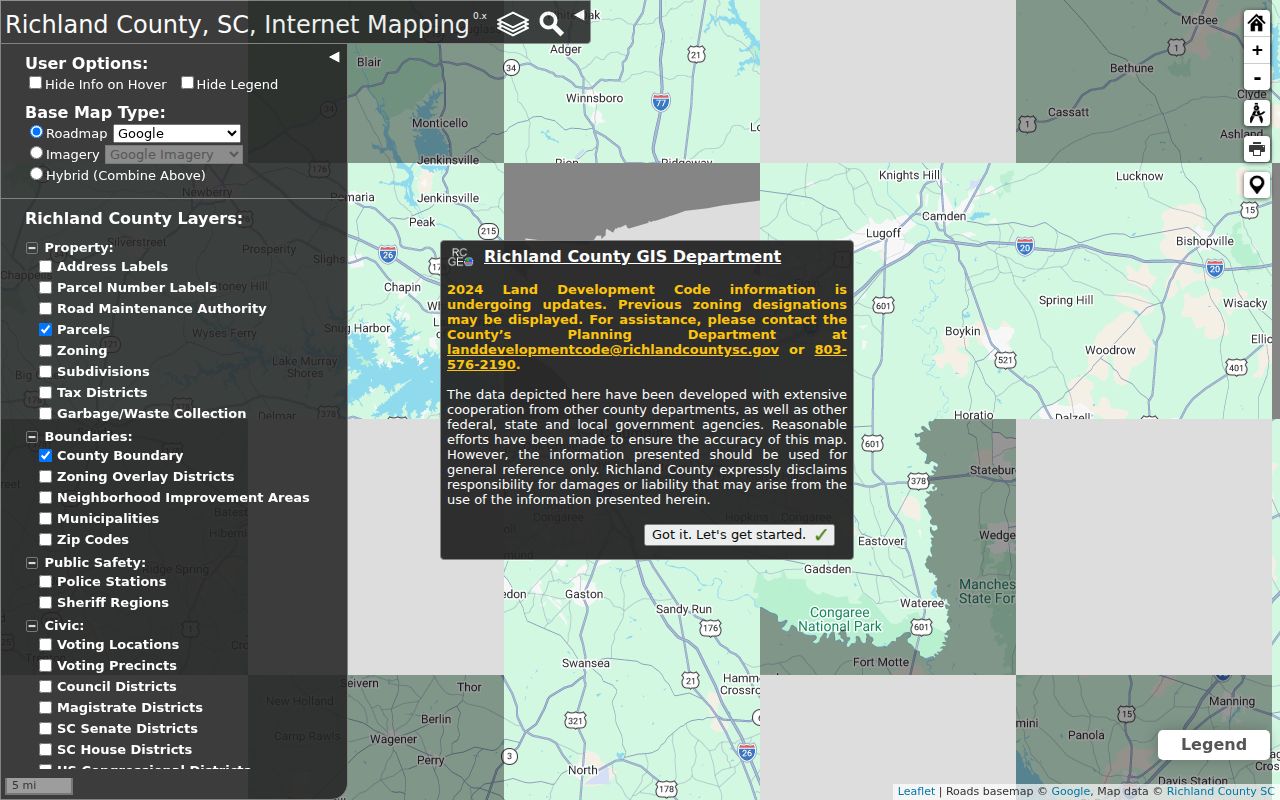Screen dimensions: 1280x800
Task: Zoom in on the map
Action: [x=1257, y=50]
